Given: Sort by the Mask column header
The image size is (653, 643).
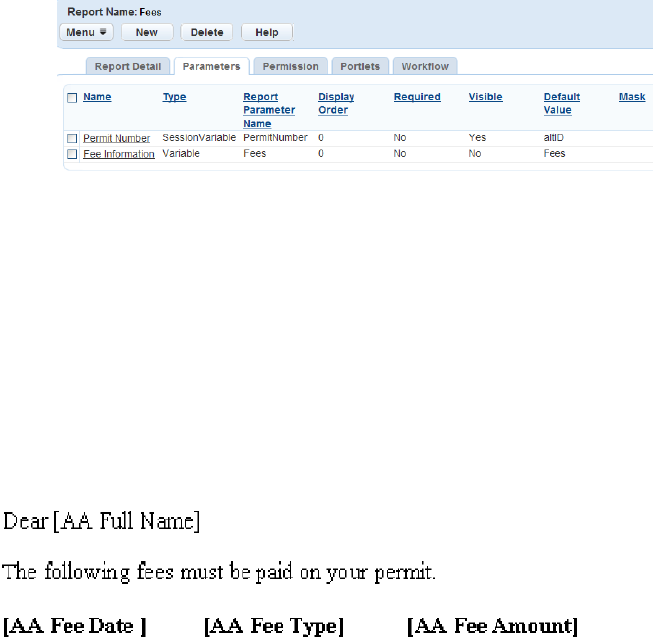Looking at the screenshot, I should coord(632,97).
